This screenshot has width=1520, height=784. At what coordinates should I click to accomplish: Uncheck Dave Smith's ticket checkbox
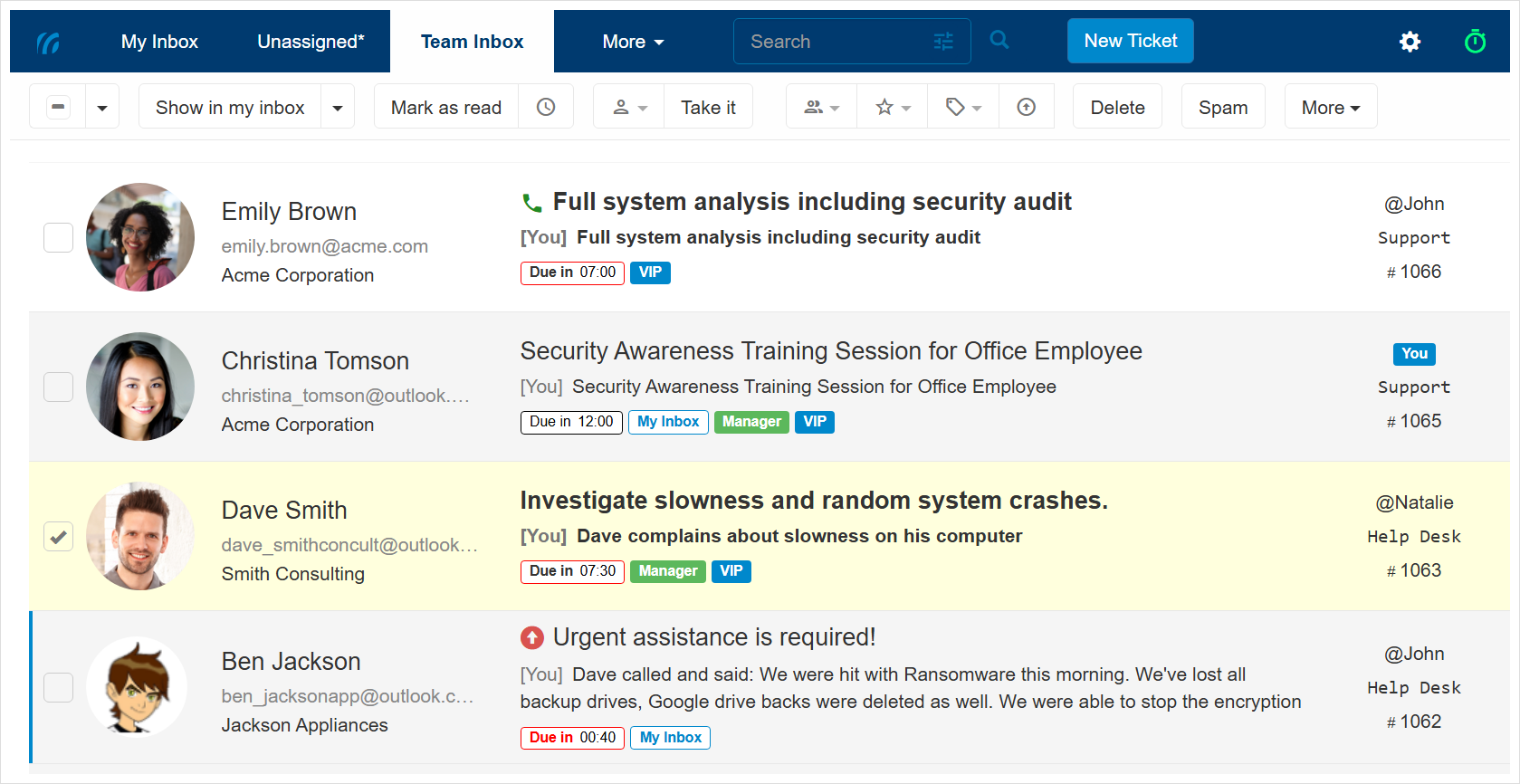[x=59, y=537]
